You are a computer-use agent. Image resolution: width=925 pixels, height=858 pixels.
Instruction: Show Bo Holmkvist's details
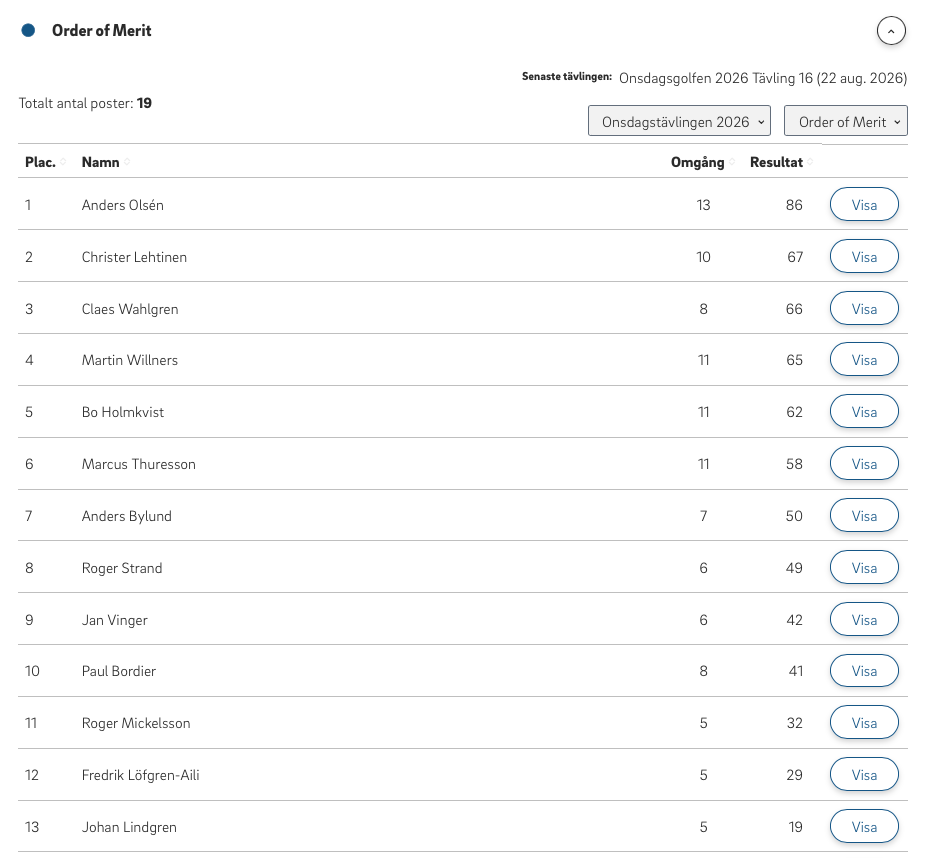[x=864, y=411]
